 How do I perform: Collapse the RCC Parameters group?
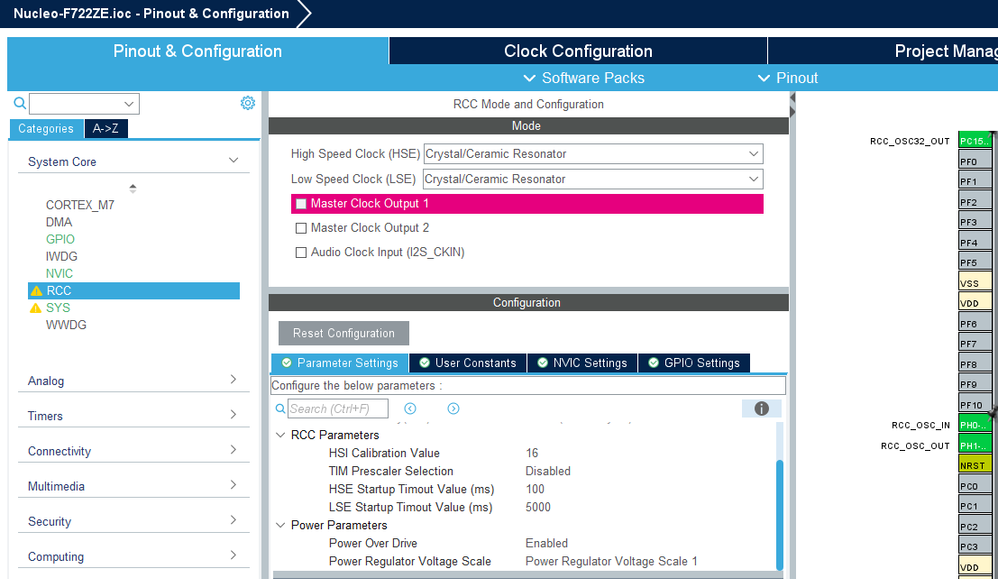tap(280, 435)
